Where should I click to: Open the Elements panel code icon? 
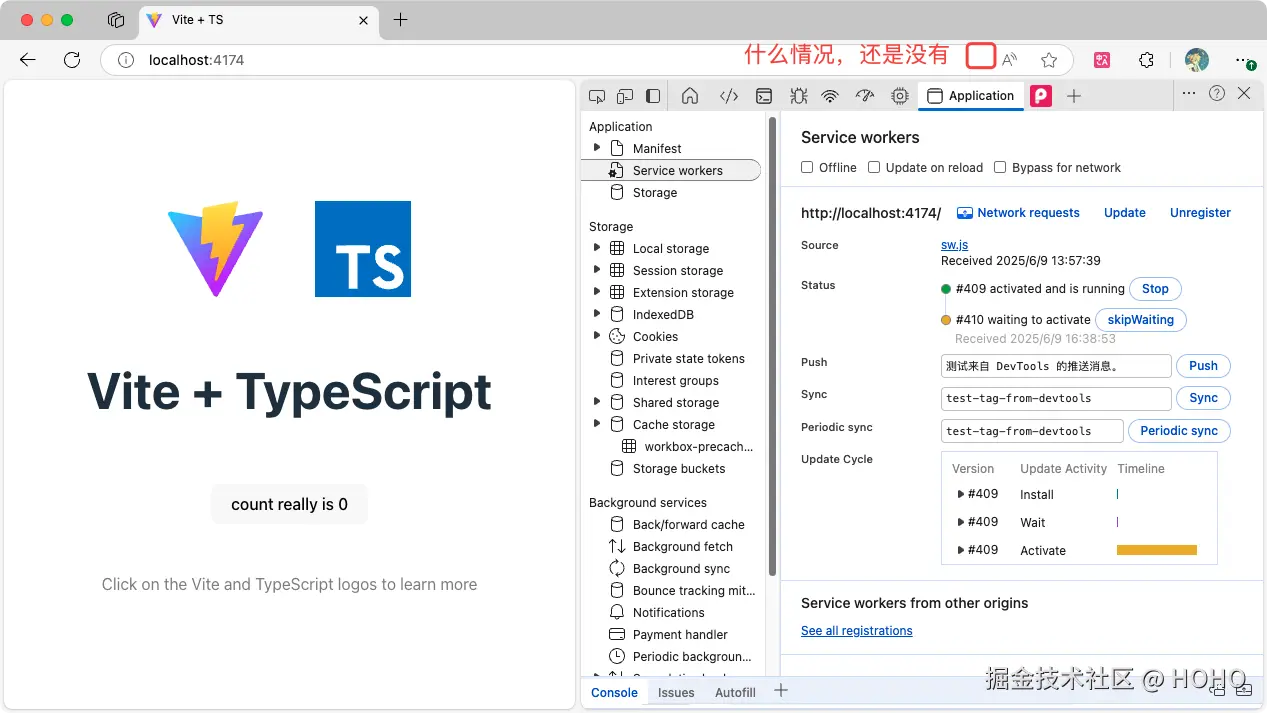[729, 96]
